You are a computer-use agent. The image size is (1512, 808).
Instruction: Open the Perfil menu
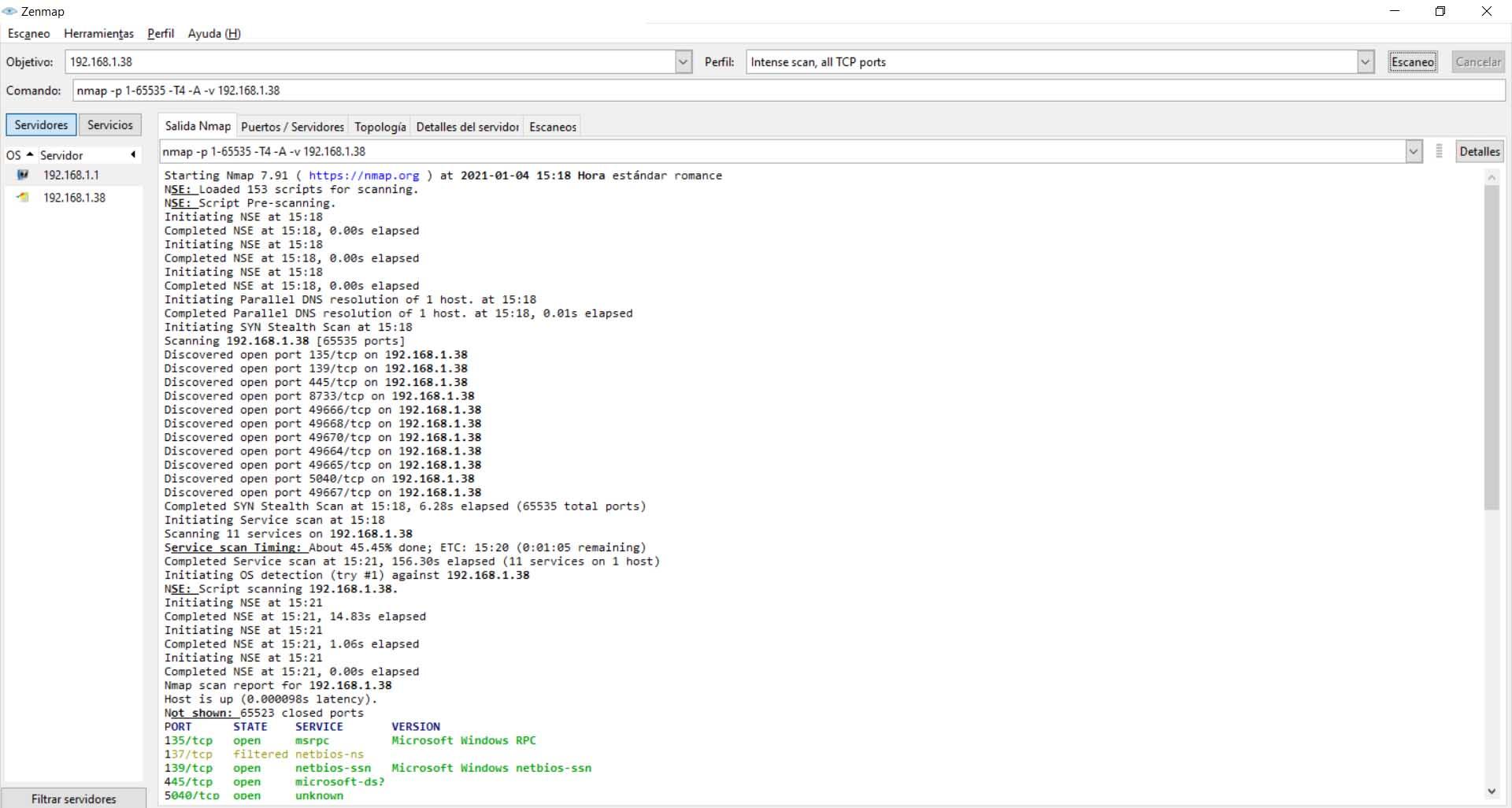[x=161, y=33]
